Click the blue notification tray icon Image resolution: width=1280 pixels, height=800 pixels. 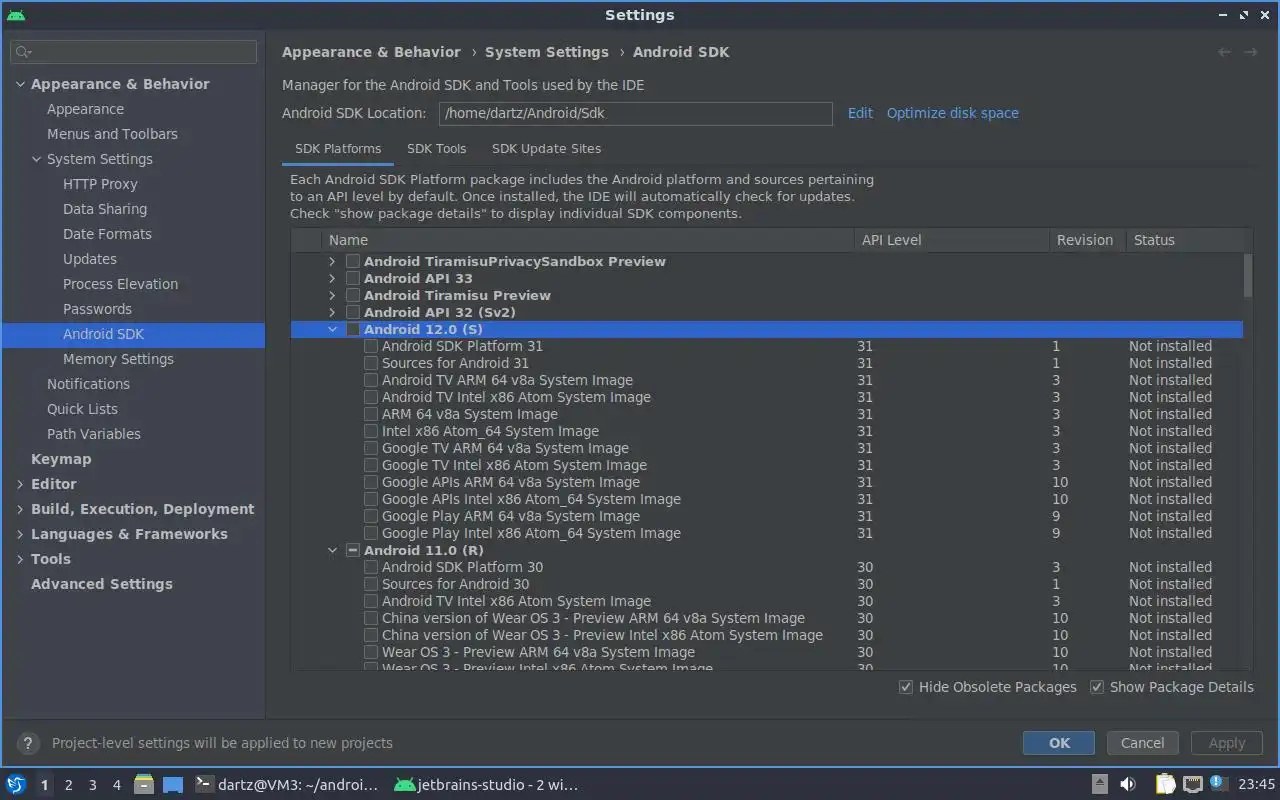(x=1217, y=783)
